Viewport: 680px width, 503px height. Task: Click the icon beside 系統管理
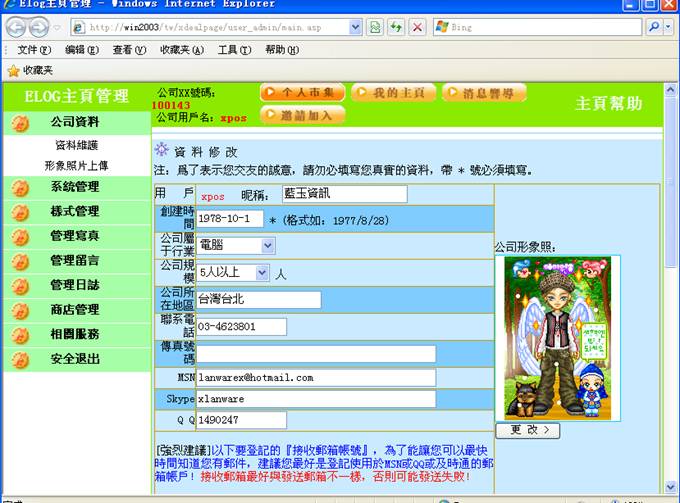point(20,187)
